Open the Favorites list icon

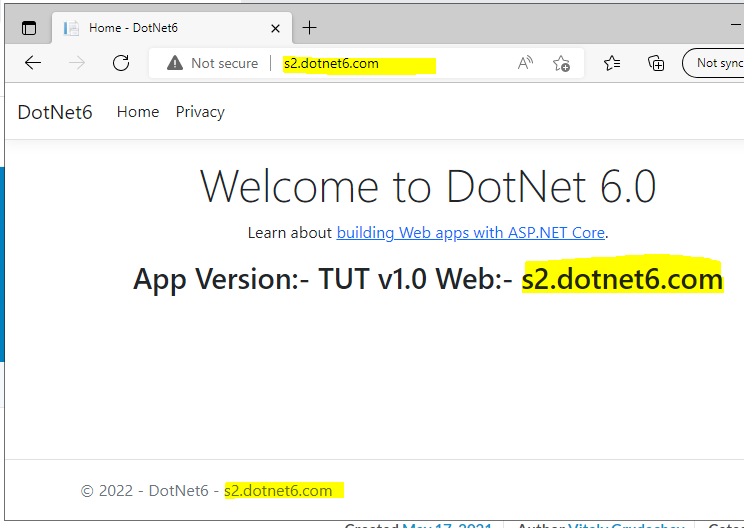[612, 63]
